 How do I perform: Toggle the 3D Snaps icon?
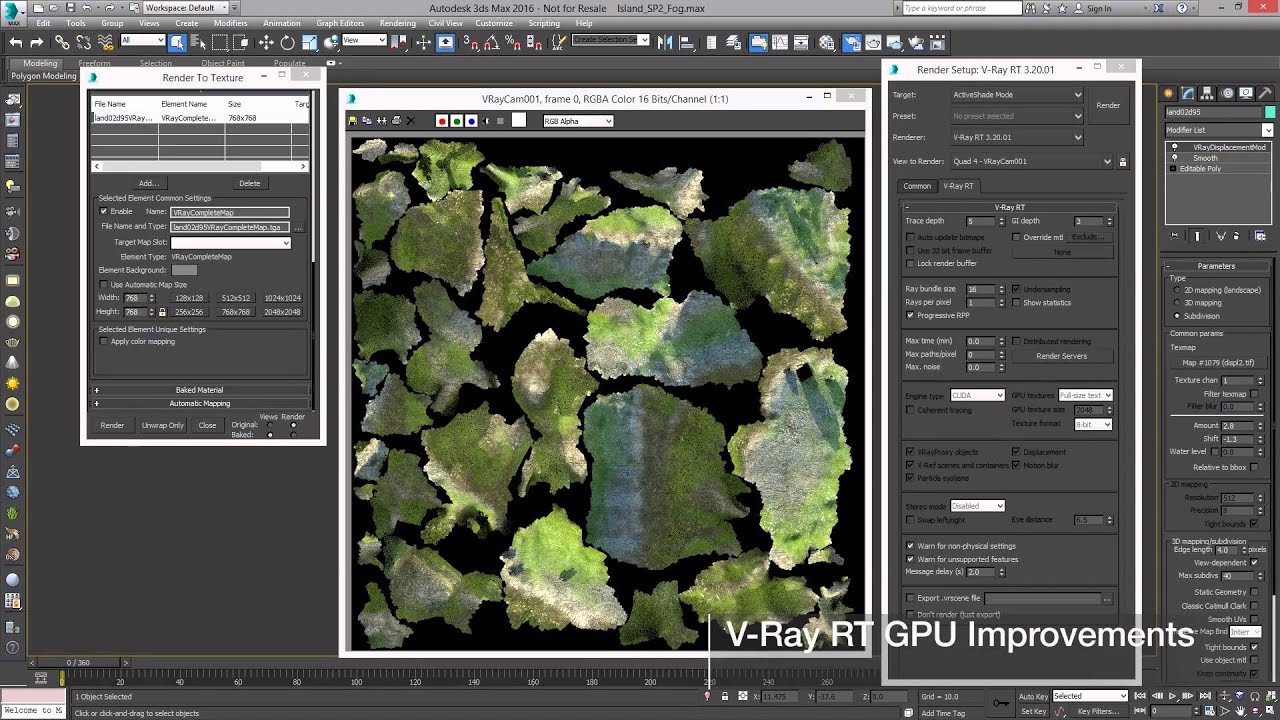point(470,42)
